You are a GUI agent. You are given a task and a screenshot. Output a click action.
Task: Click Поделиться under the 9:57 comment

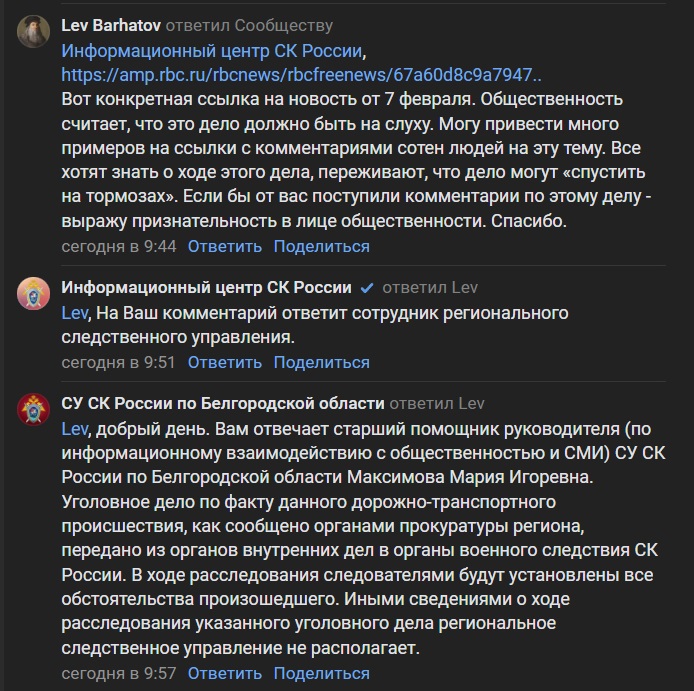[x=321, y=673]
